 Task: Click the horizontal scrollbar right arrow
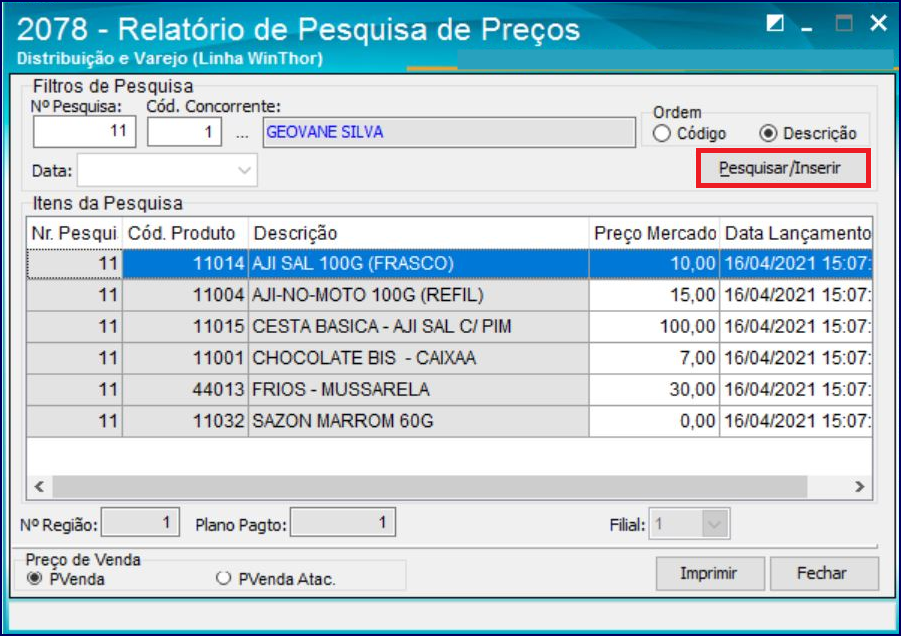[860, 487]
